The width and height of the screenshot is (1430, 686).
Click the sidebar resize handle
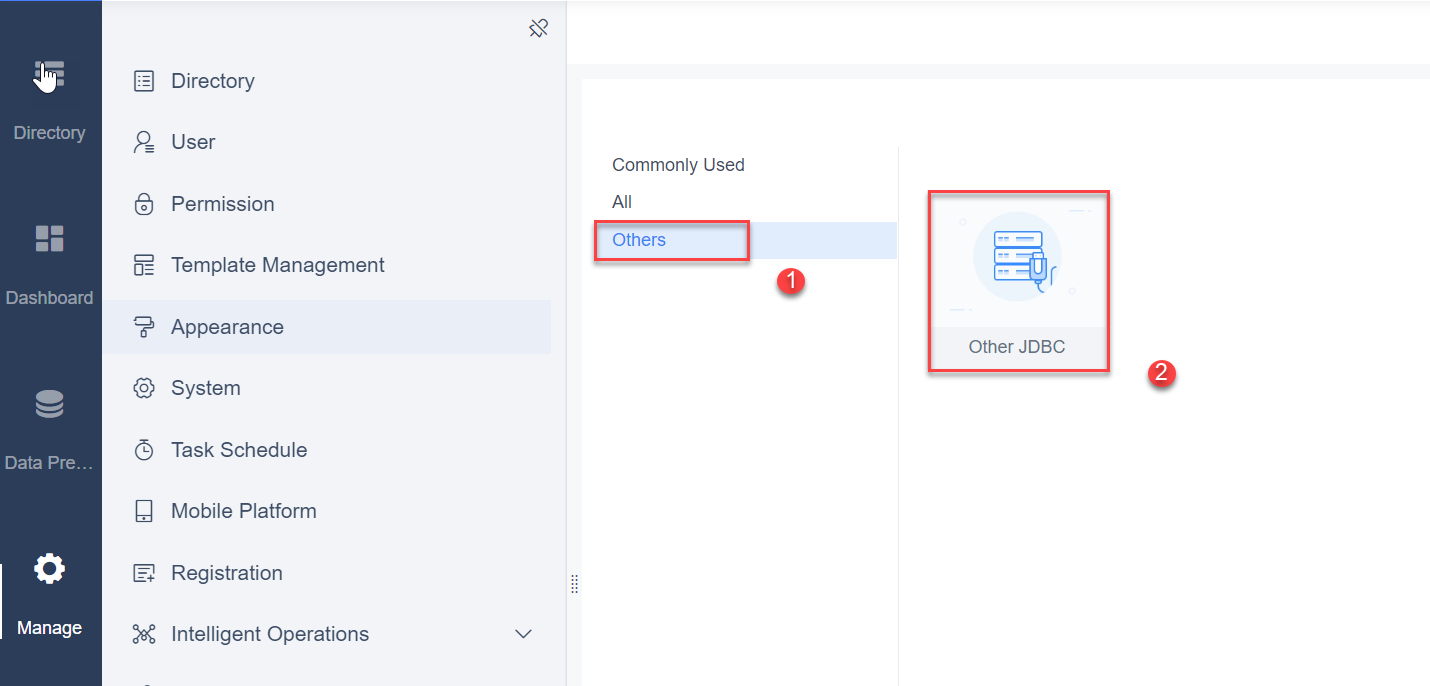pos(575,584)
